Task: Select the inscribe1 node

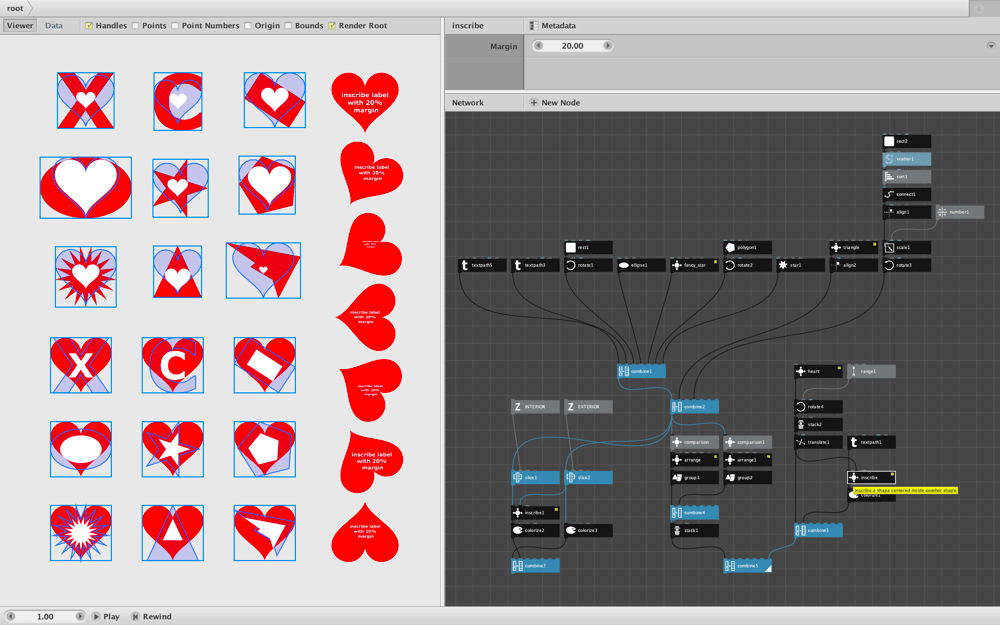Action: coord(535,512)
